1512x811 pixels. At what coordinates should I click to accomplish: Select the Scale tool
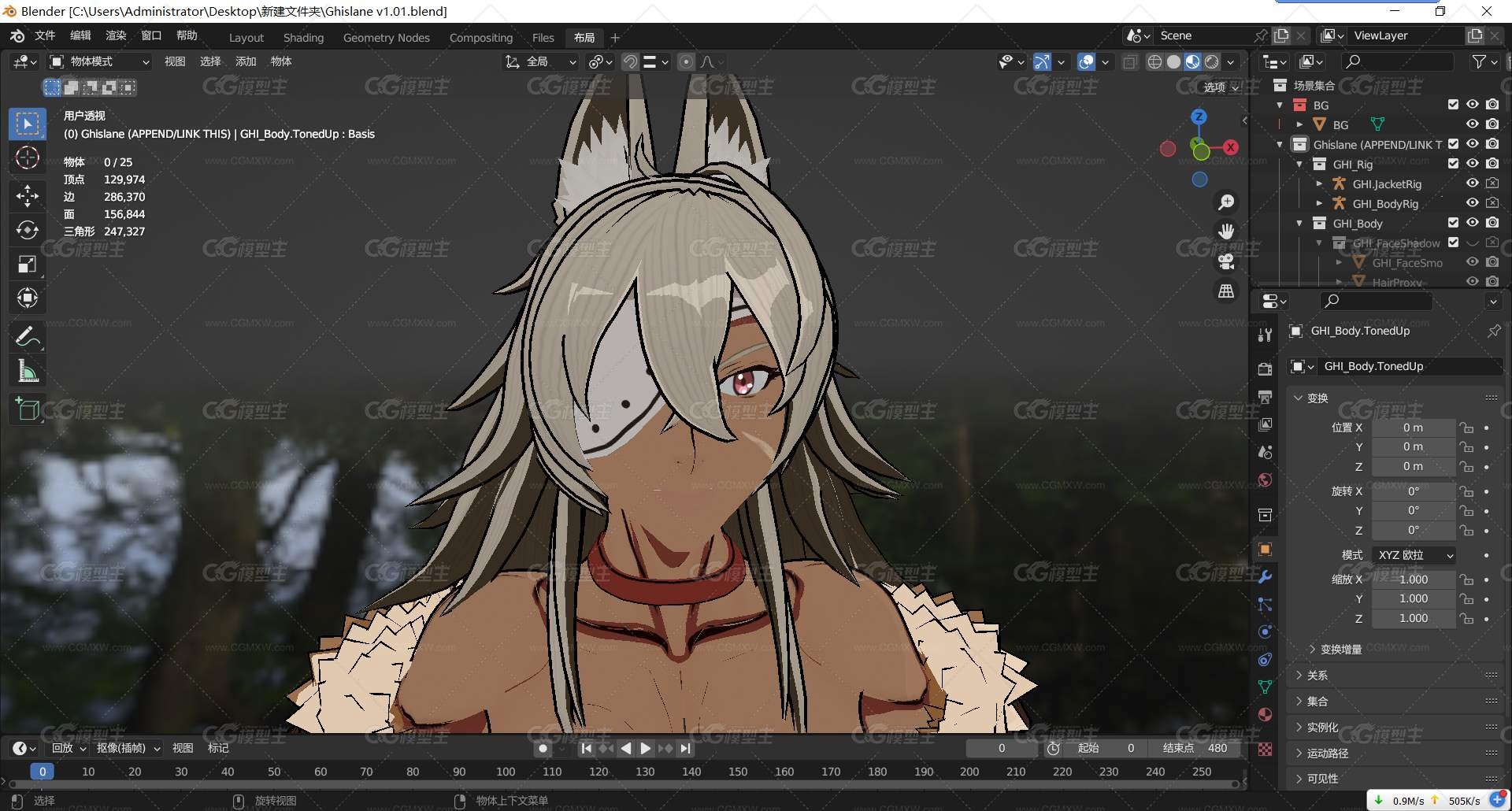point(28,265)
